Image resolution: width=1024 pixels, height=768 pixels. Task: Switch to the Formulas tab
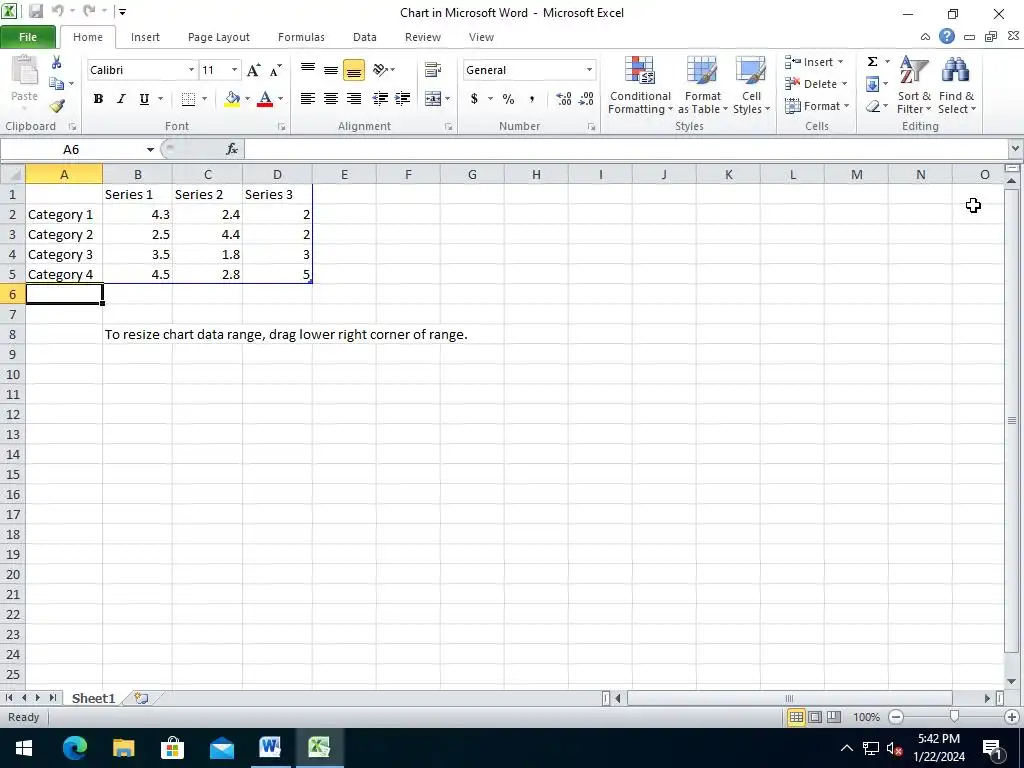[301, 37]
